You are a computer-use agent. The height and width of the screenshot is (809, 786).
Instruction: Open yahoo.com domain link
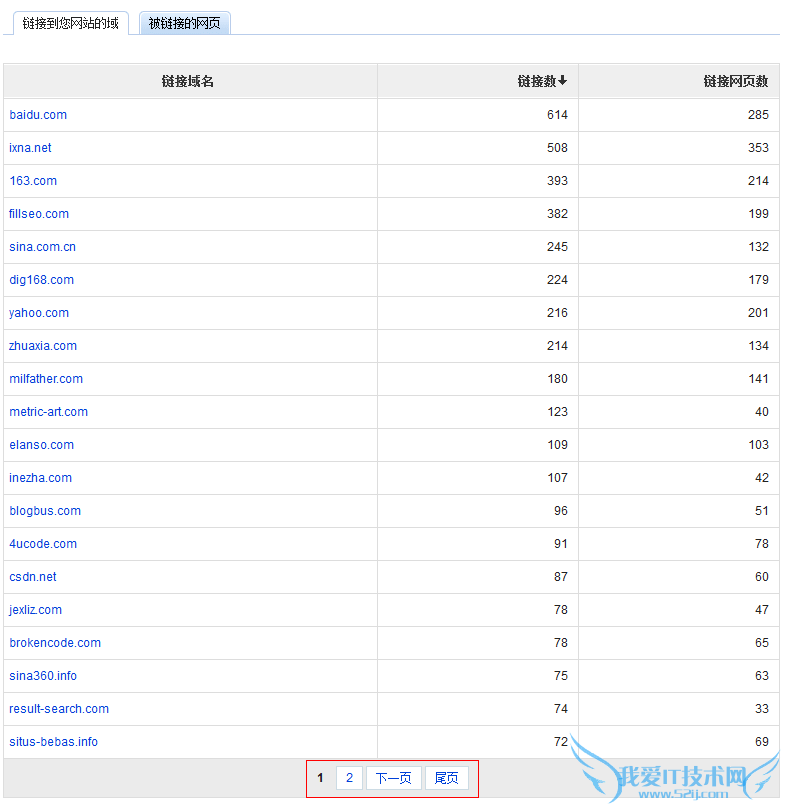pyautogui.click(x=39, y=313)
